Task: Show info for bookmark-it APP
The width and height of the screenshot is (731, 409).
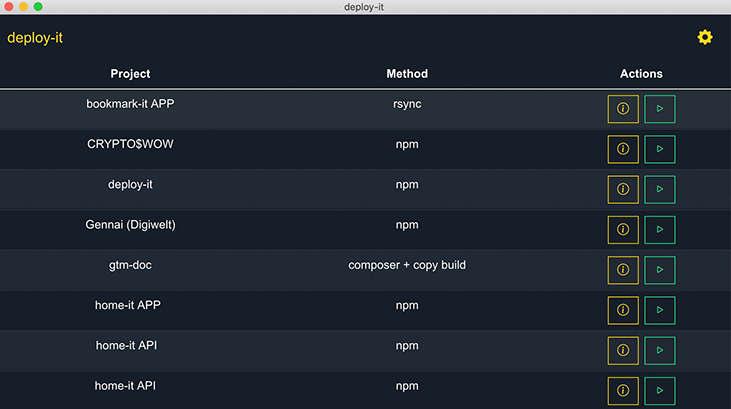Action: [x=623, y=109]
